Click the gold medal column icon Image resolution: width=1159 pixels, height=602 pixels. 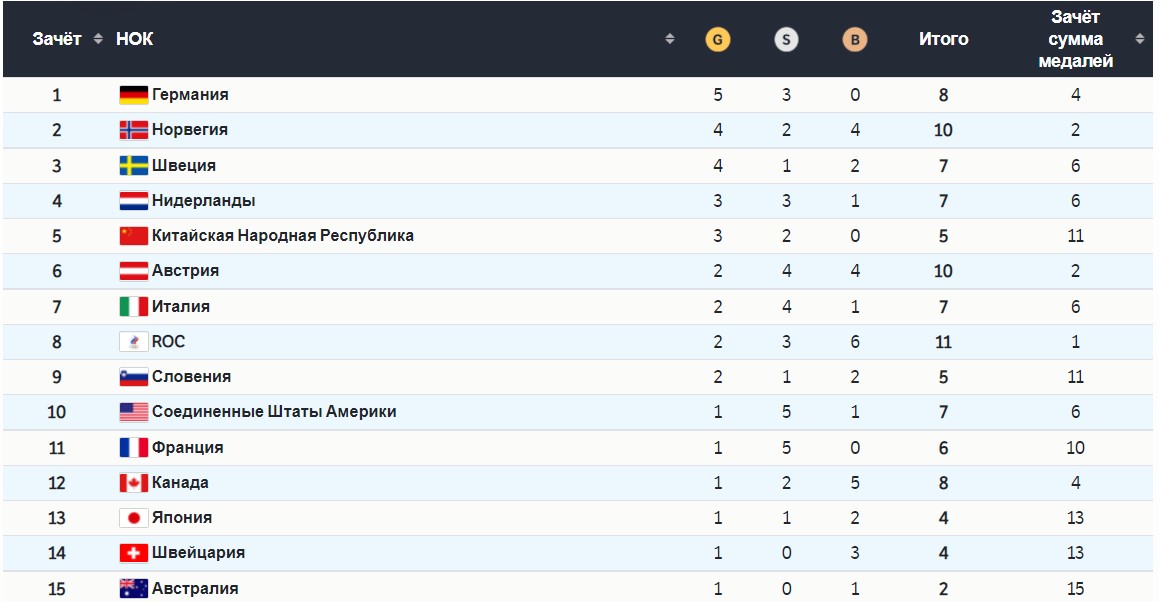point(718,40)
